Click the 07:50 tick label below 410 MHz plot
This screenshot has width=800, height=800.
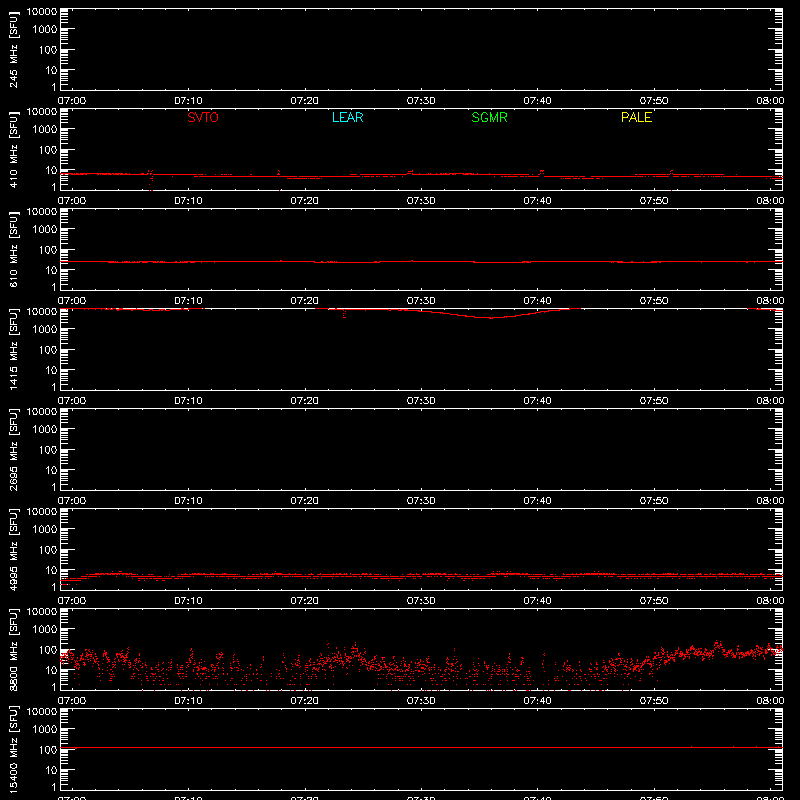click(654, 201)
